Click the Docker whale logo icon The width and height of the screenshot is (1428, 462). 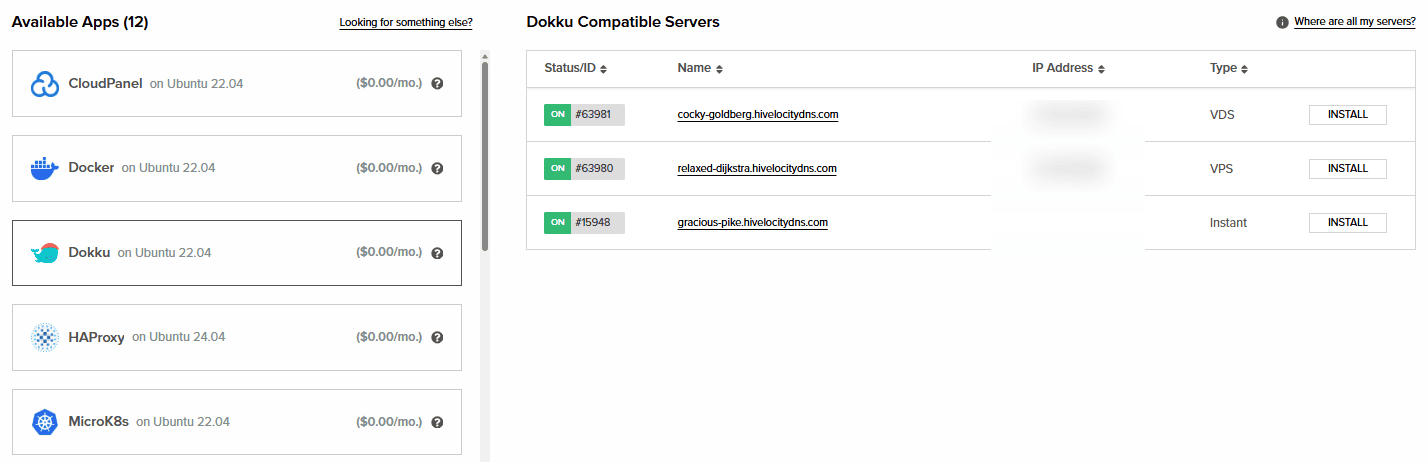click(x=45, y=168)
